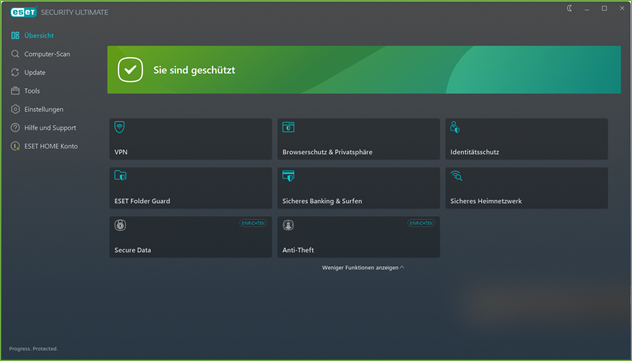This screenshot has height=361, width=632.
Task: Click the Secure Data lock icon
Action: (x=120, y=225)
